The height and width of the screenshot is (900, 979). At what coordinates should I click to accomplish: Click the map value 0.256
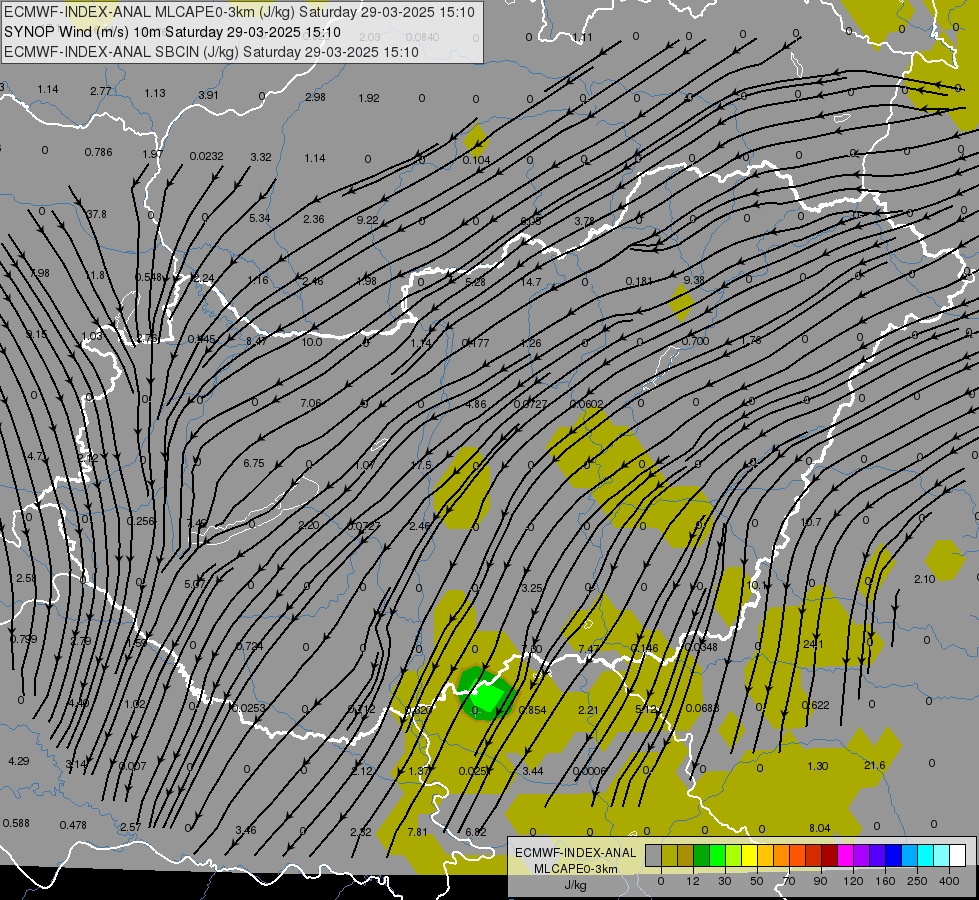pyautogui.click(x=140, y=521)
